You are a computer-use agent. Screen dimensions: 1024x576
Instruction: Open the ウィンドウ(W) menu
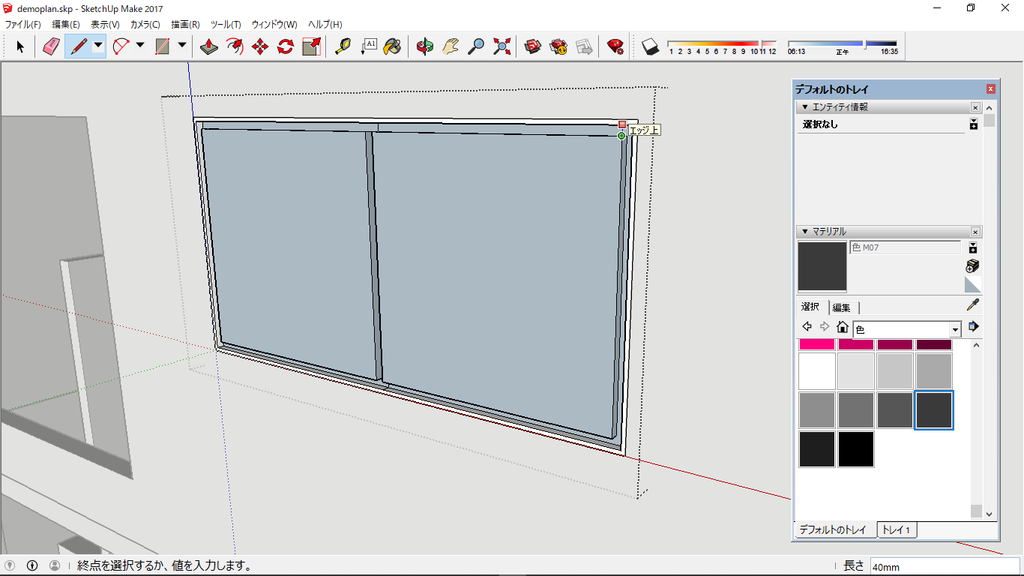274,24
